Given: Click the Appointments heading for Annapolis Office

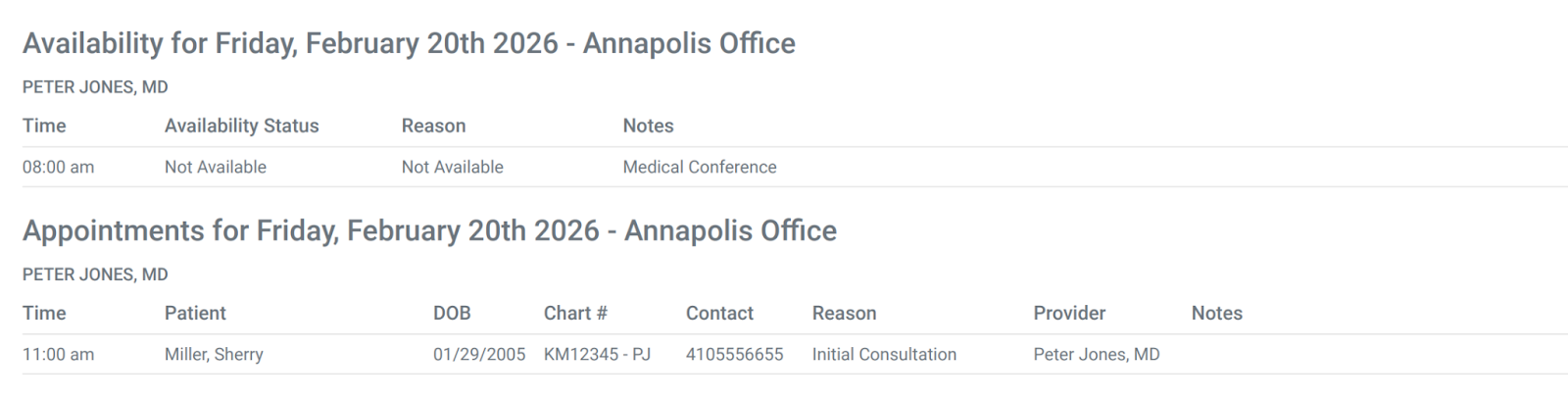Looking at the screenshot, I should click(429, 230).
